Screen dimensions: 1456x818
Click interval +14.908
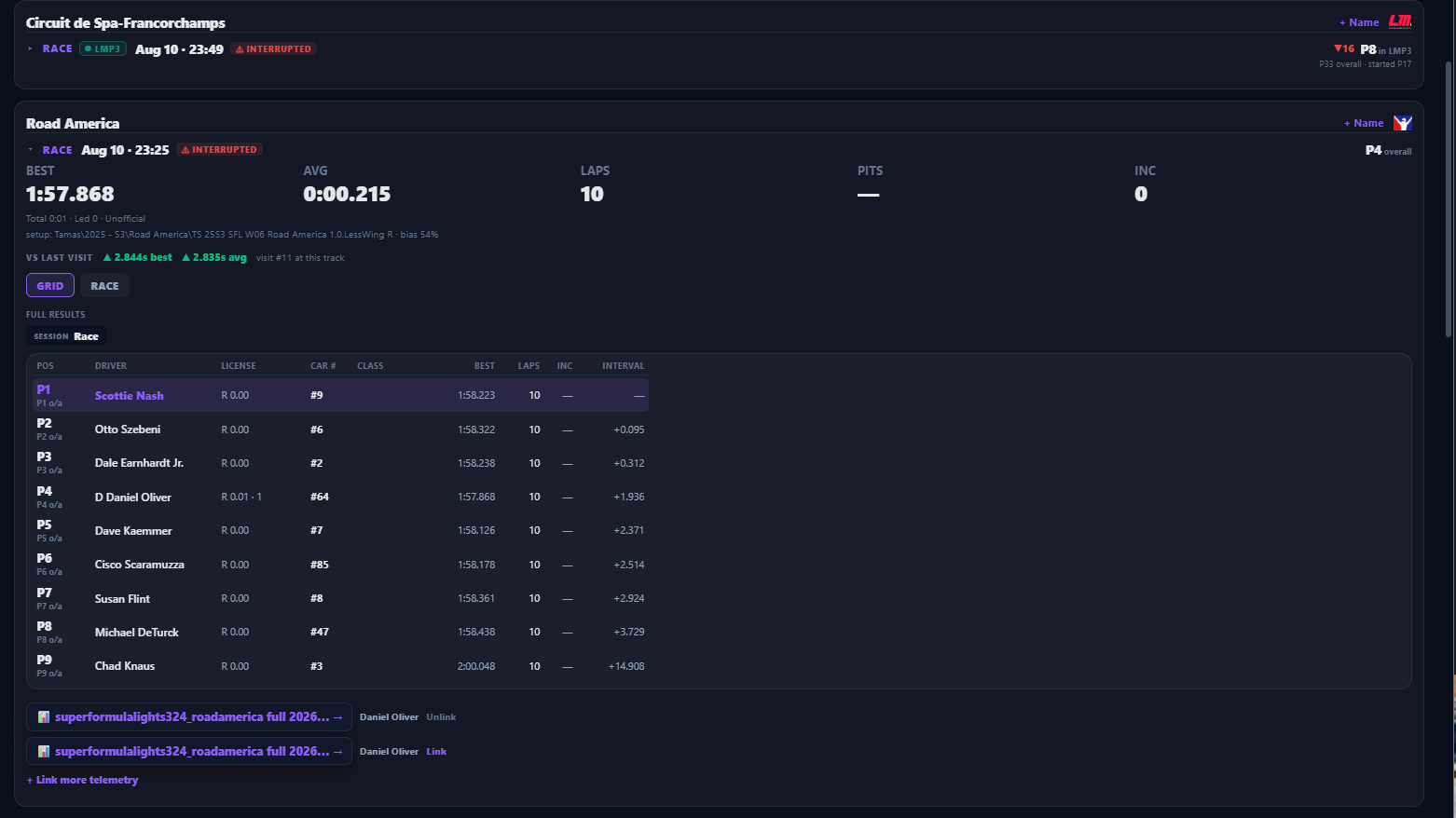pyautogui.click(x=626, y=666)
